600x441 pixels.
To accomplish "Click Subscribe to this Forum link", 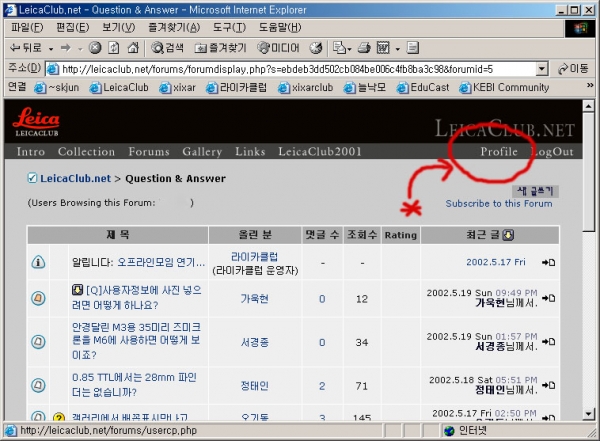I will click(x=499, y=203).
